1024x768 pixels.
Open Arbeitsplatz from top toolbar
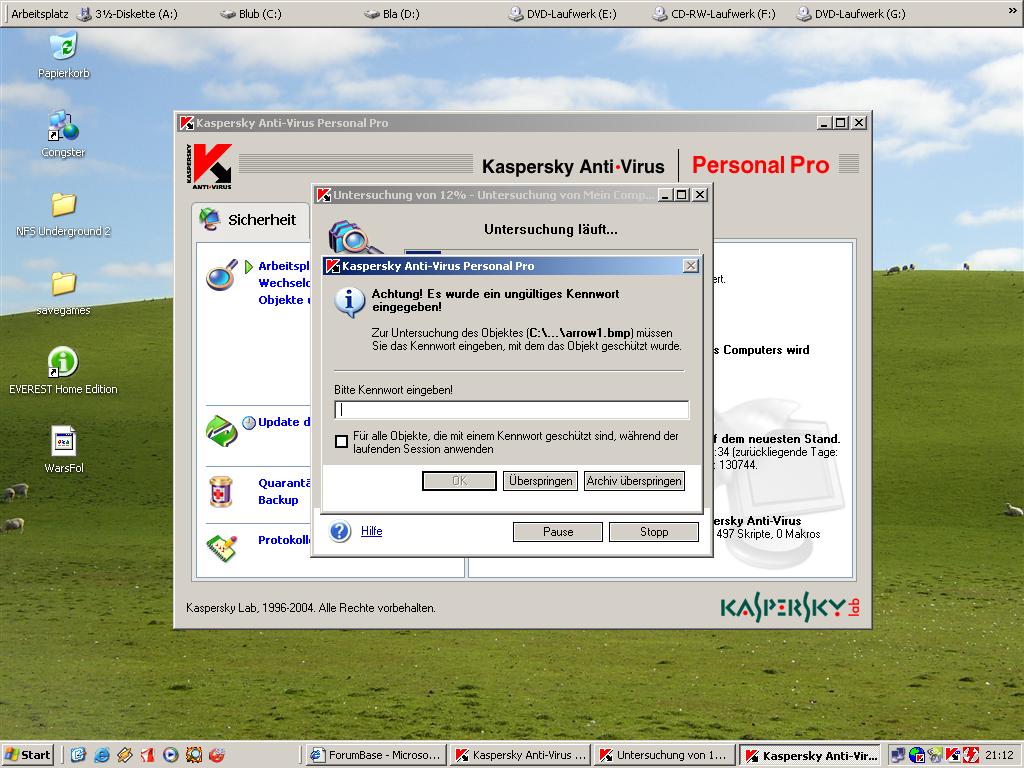pyautogui.click(x=40, y=14)
